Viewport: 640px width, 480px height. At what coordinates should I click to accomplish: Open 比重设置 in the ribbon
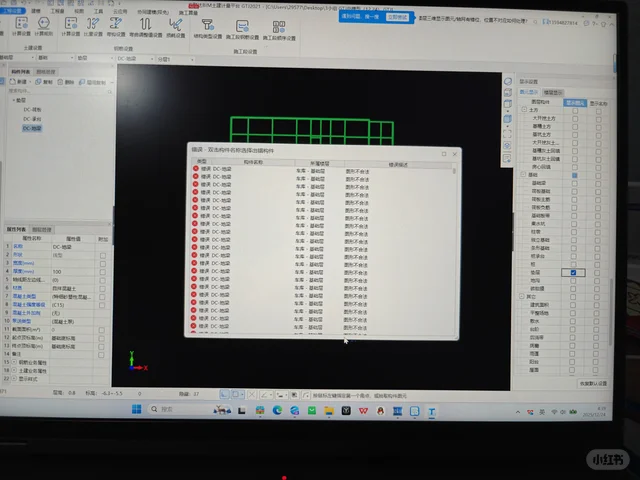93,27
